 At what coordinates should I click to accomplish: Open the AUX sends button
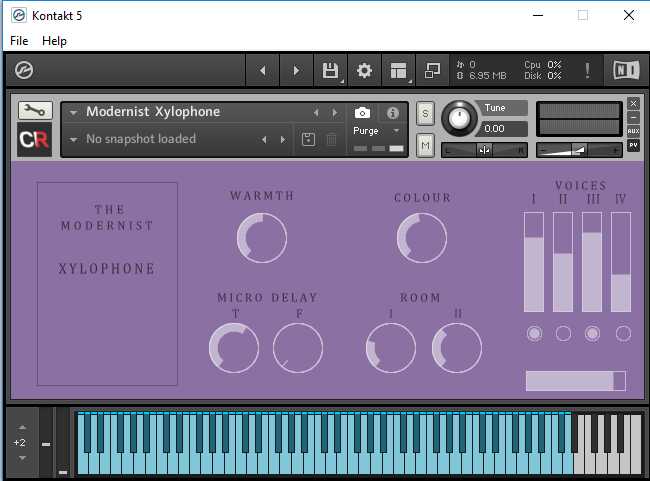[x=633, y=131]
